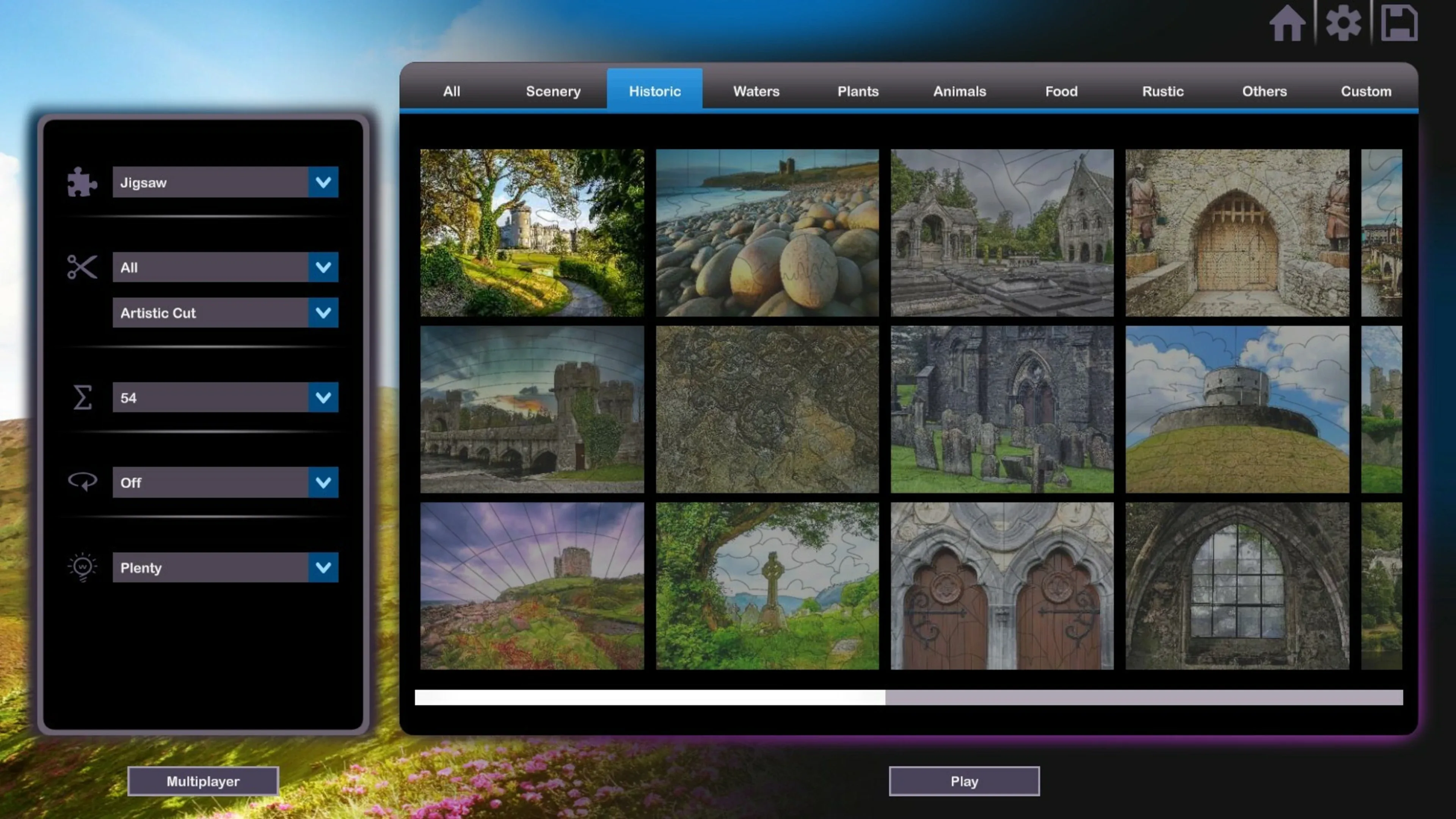
Task: Click the Multiplayer button
Action: point(203,781)
